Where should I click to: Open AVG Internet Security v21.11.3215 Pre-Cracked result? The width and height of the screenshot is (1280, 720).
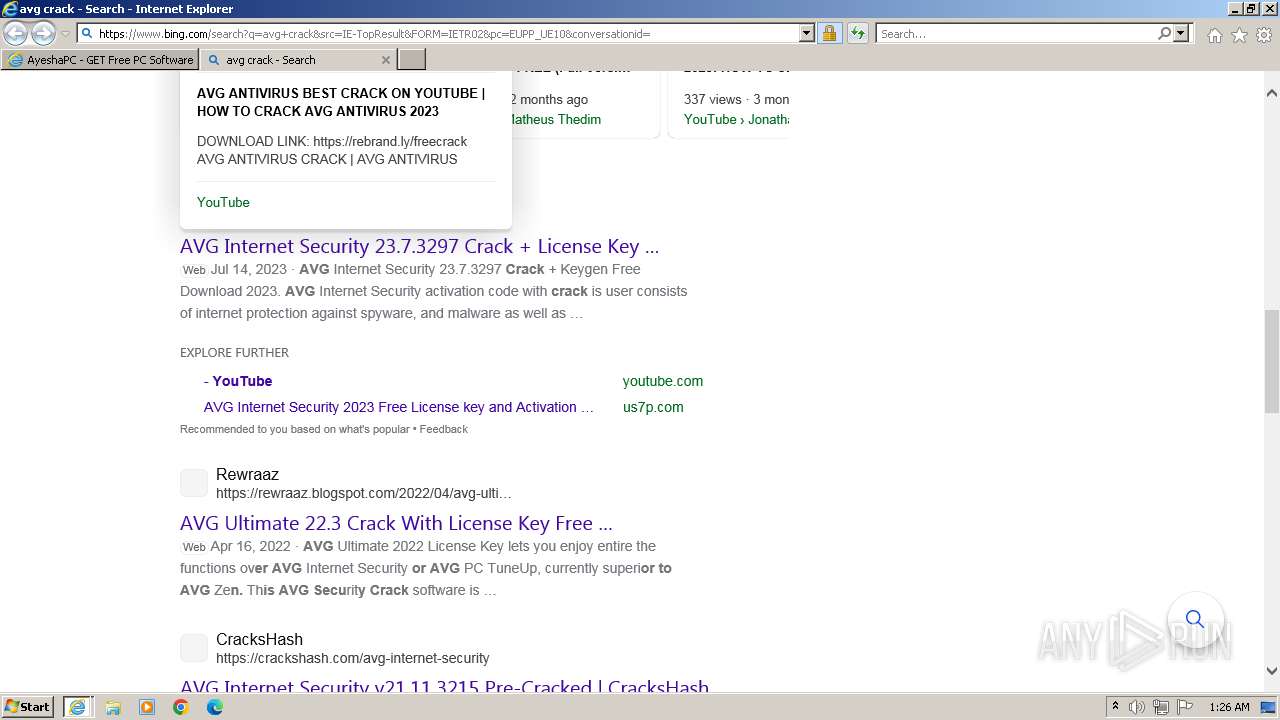coord(444,687)
